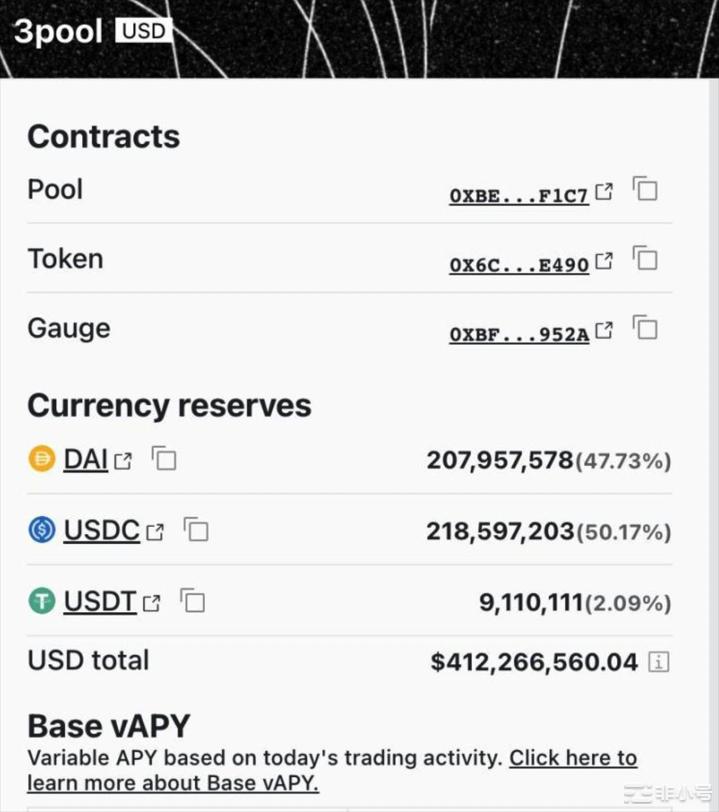
Task: Open USDC external explorer link
Action: pyautogui.click(x=156, y=531)
